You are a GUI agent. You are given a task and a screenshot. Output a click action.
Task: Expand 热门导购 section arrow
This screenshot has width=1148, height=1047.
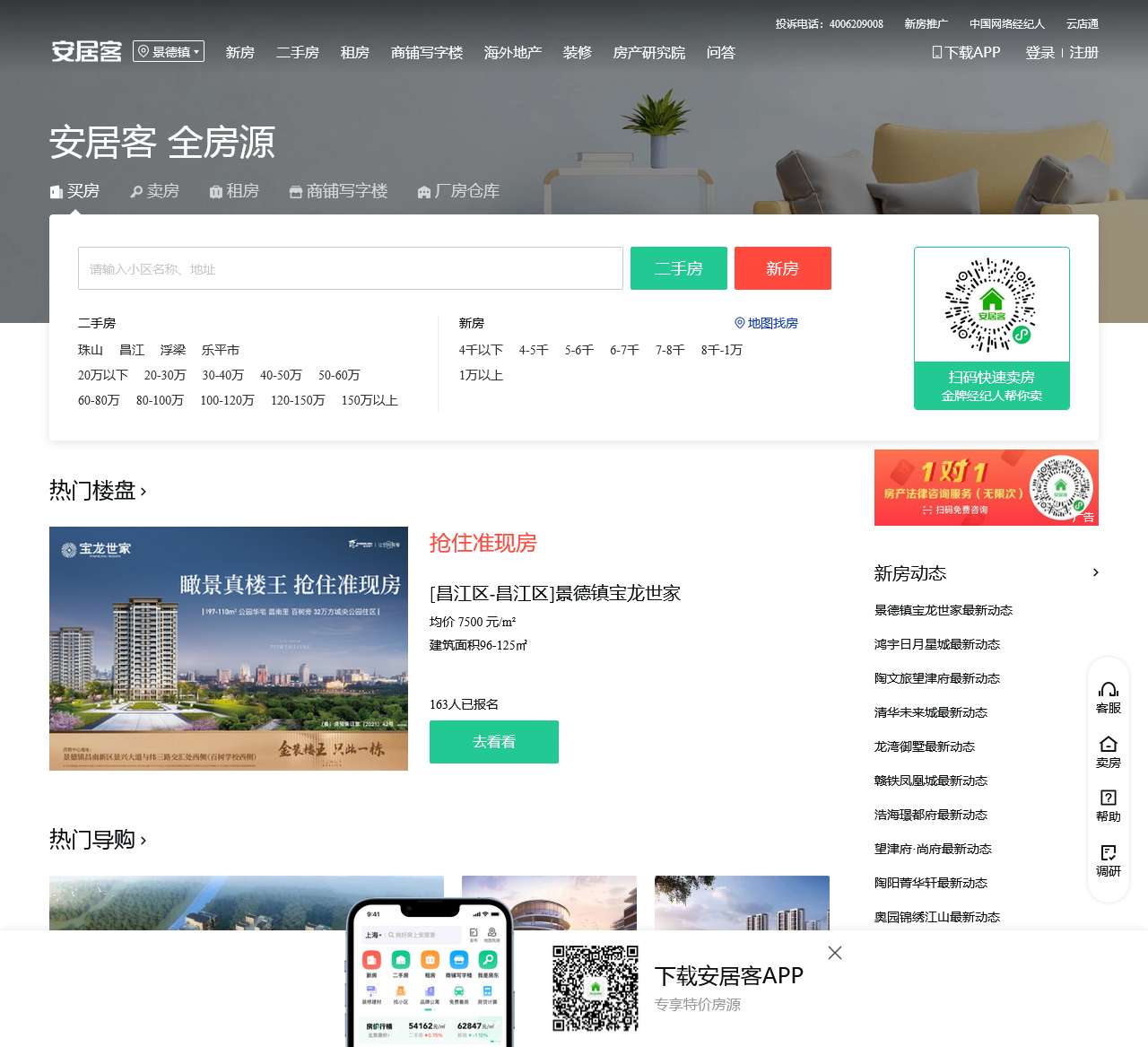pyautogui.click(x=143, y=841)
